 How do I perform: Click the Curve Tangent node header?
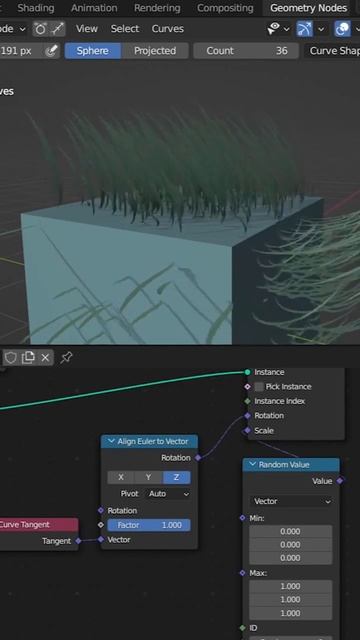pyautogui.click(x=39, y=525)
